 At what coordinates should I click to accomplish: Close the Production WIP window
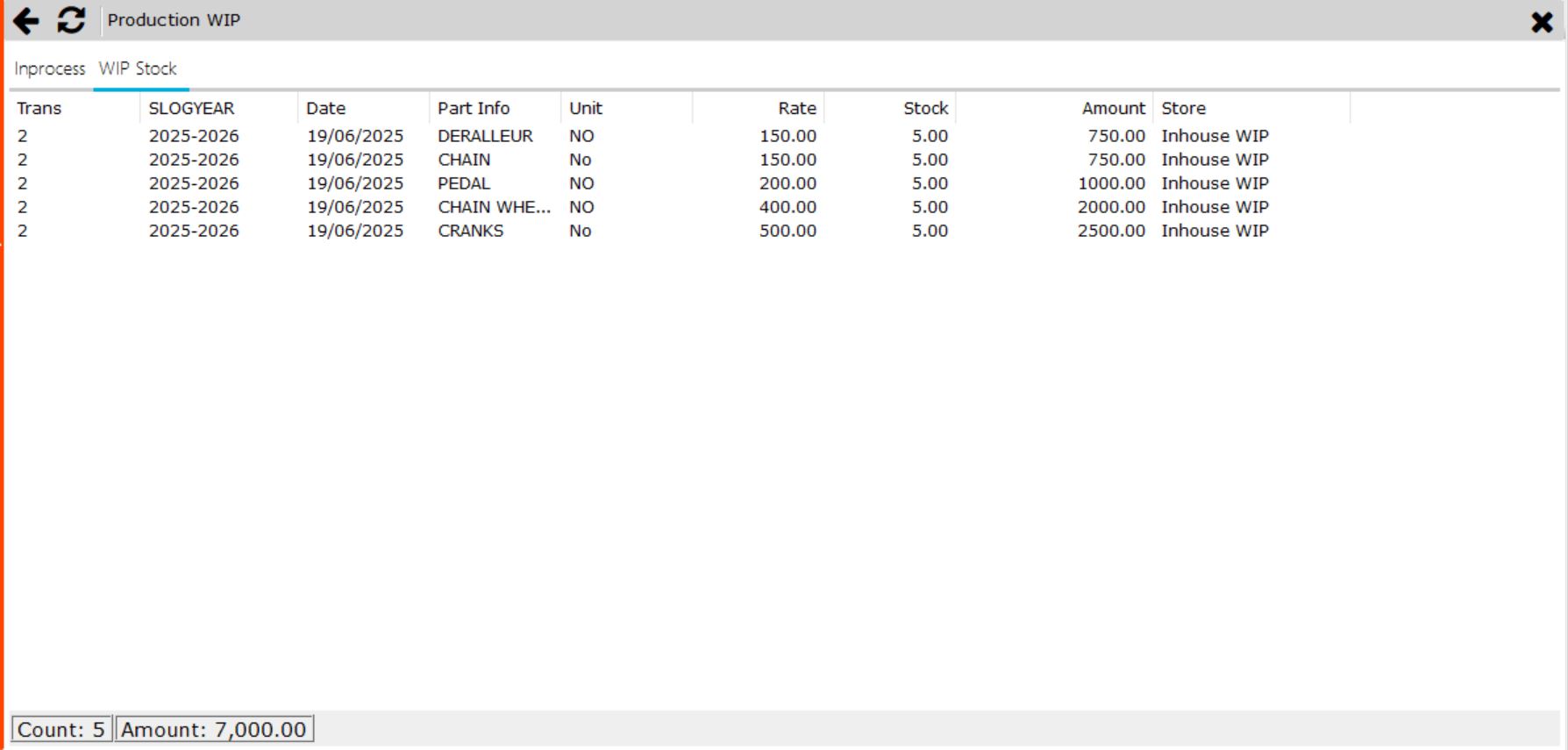(x=1542, y=22)
